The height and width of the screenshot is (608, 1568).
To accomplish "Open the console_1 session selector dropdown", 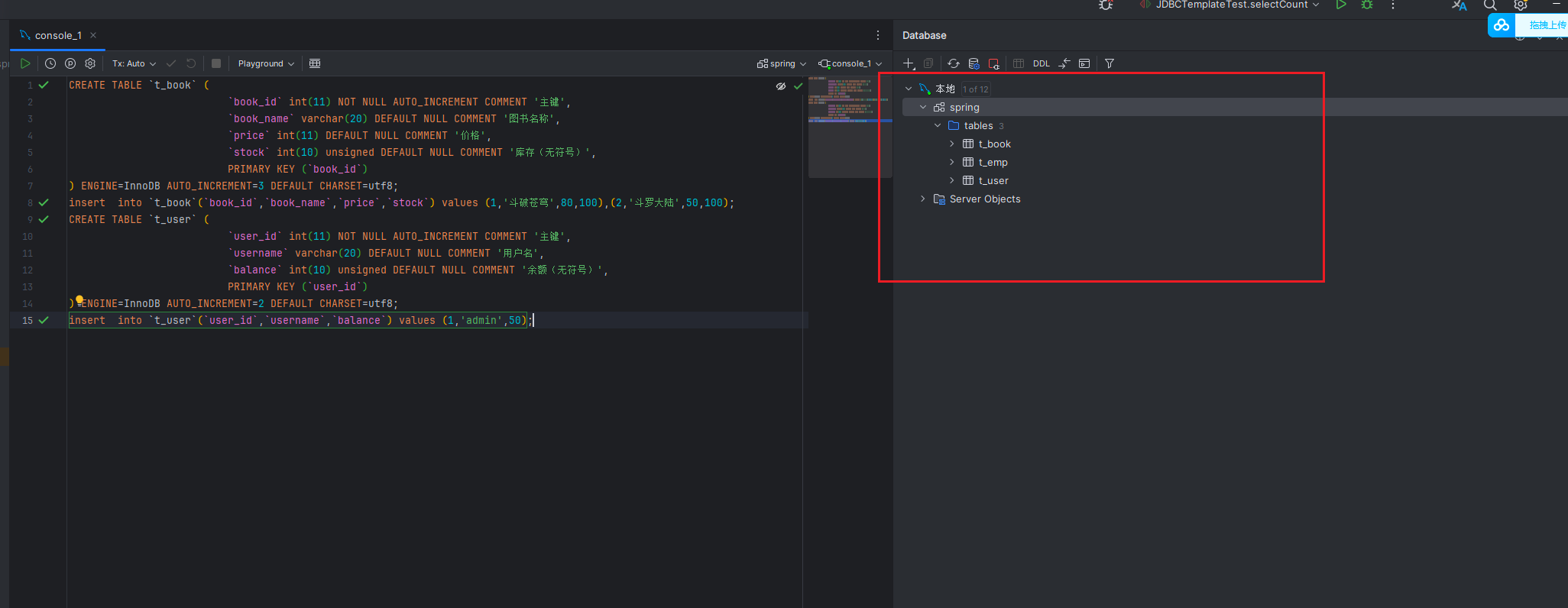I will (850, 63).
